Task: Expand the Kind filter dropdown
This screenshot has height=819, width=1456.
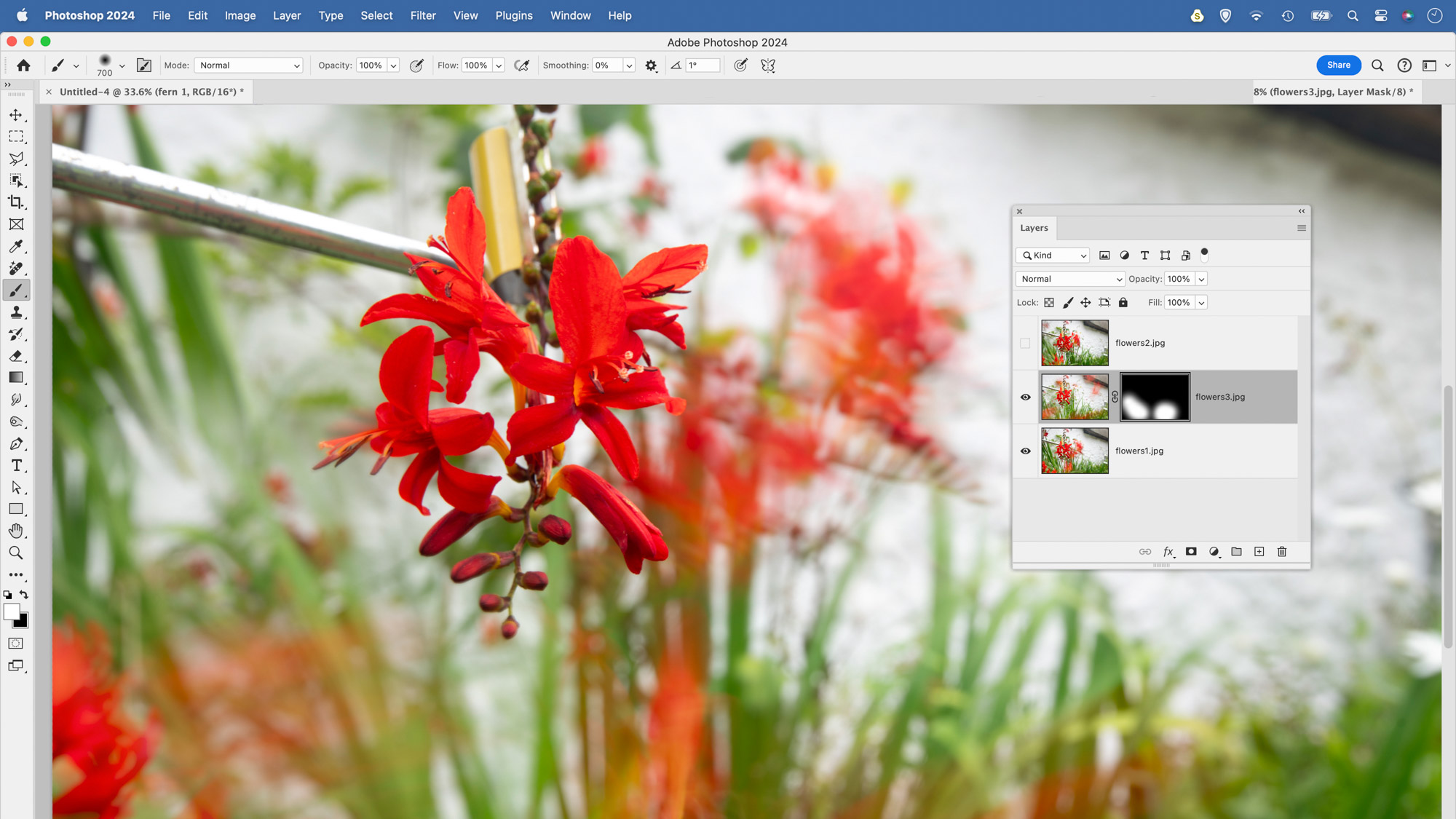Action: pyautogui.click(x=1053, y=256)
